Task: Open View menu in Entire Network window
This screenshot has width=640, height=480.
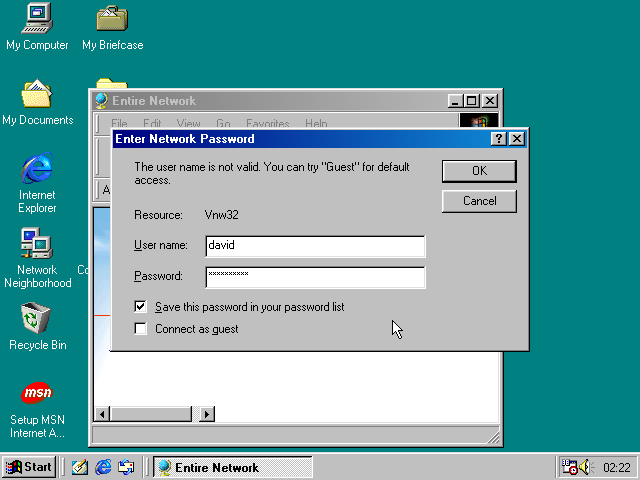Action: (x=188, y=123)
